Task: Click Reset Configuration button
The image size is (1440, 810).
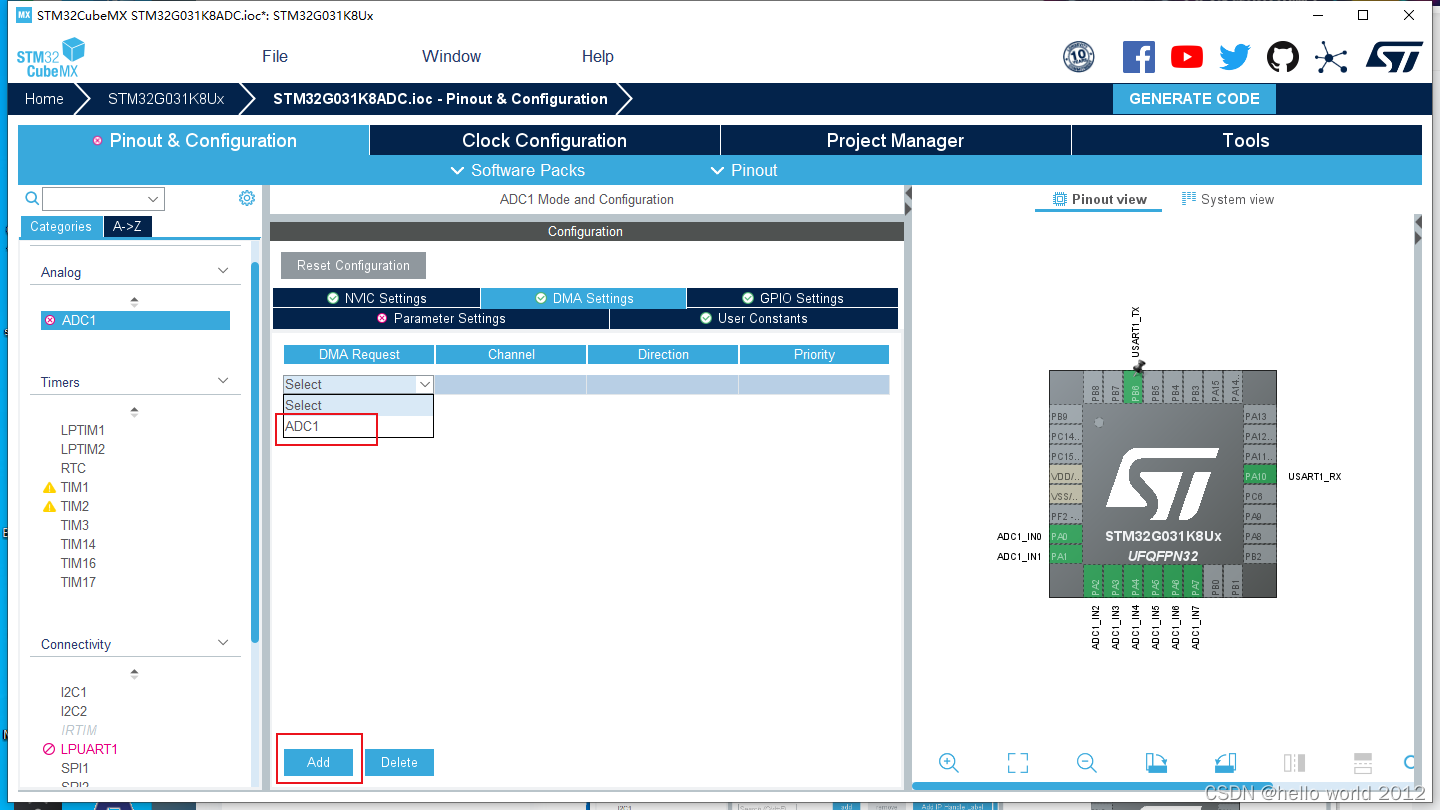Action: tap(353, 265)
